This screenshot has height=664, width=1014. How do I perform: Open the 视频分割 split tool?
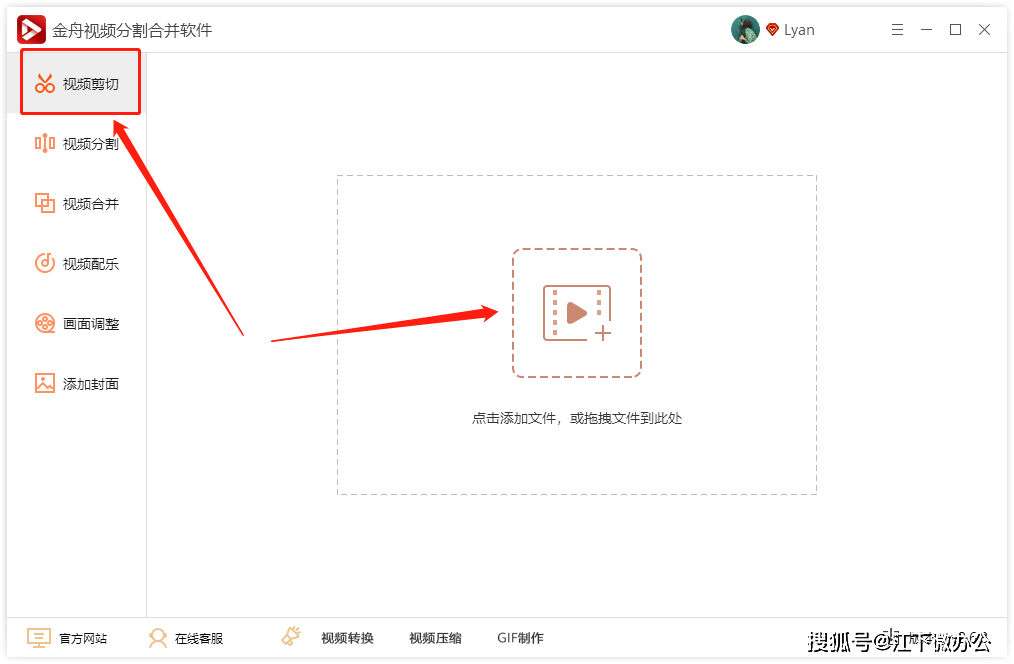click(x=77, y=144)
